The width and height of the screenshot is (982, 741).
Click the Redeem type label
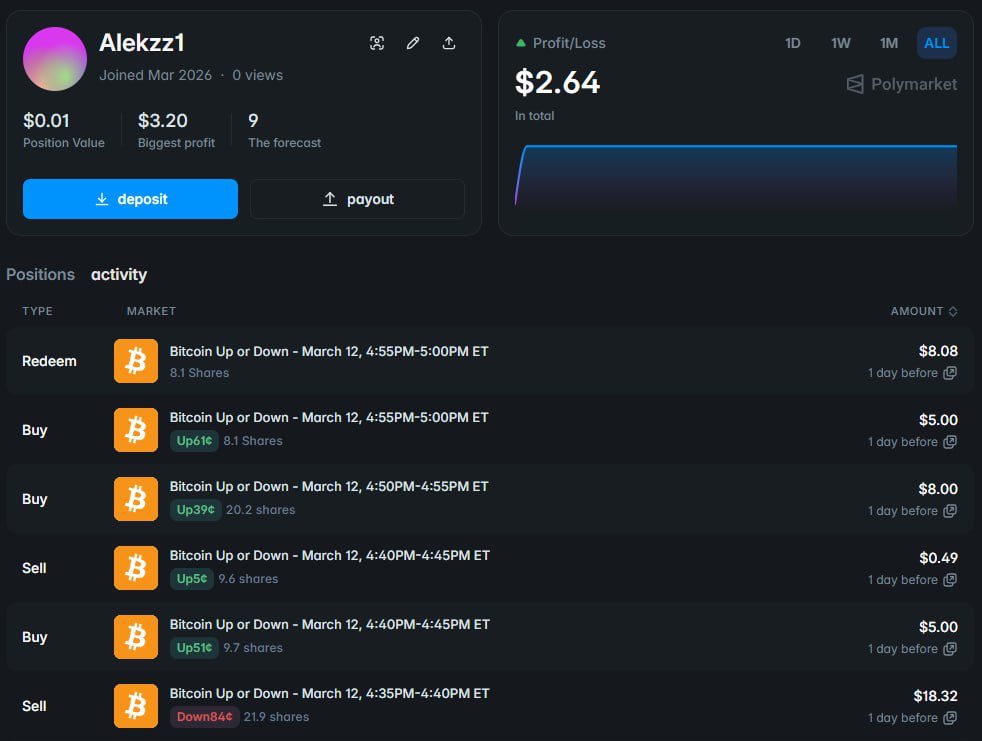pos(49,361)
